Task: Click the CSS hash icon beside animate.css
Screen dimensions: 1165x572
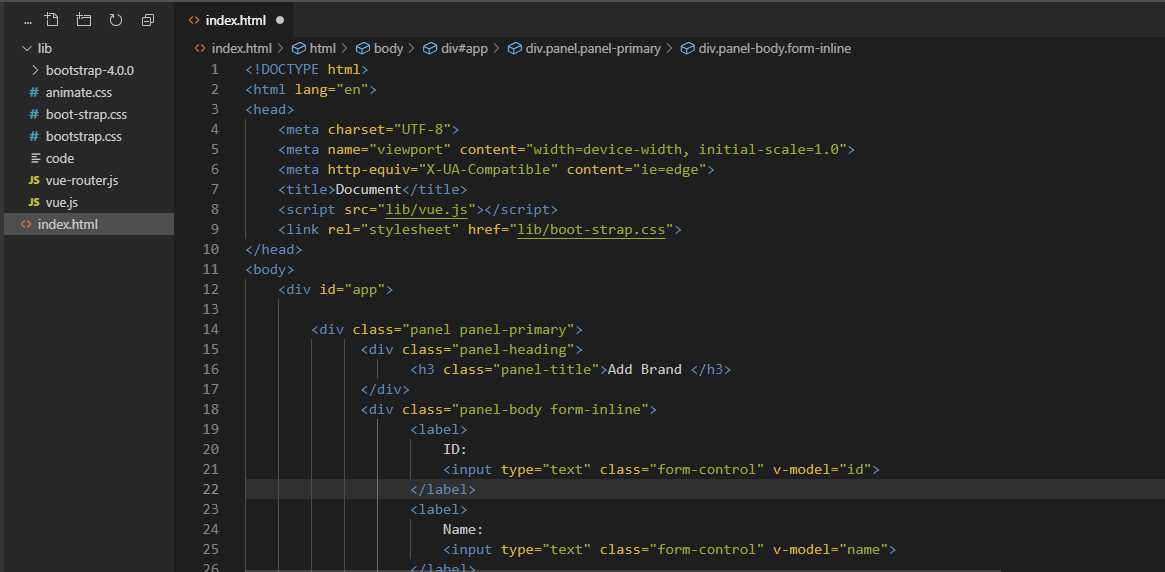Action: tap(33, 93)
